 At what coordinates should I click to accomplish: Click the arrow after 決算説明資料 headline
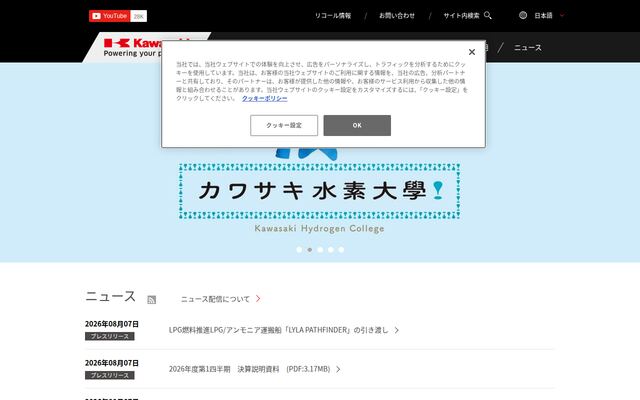(x=338, y=369)
